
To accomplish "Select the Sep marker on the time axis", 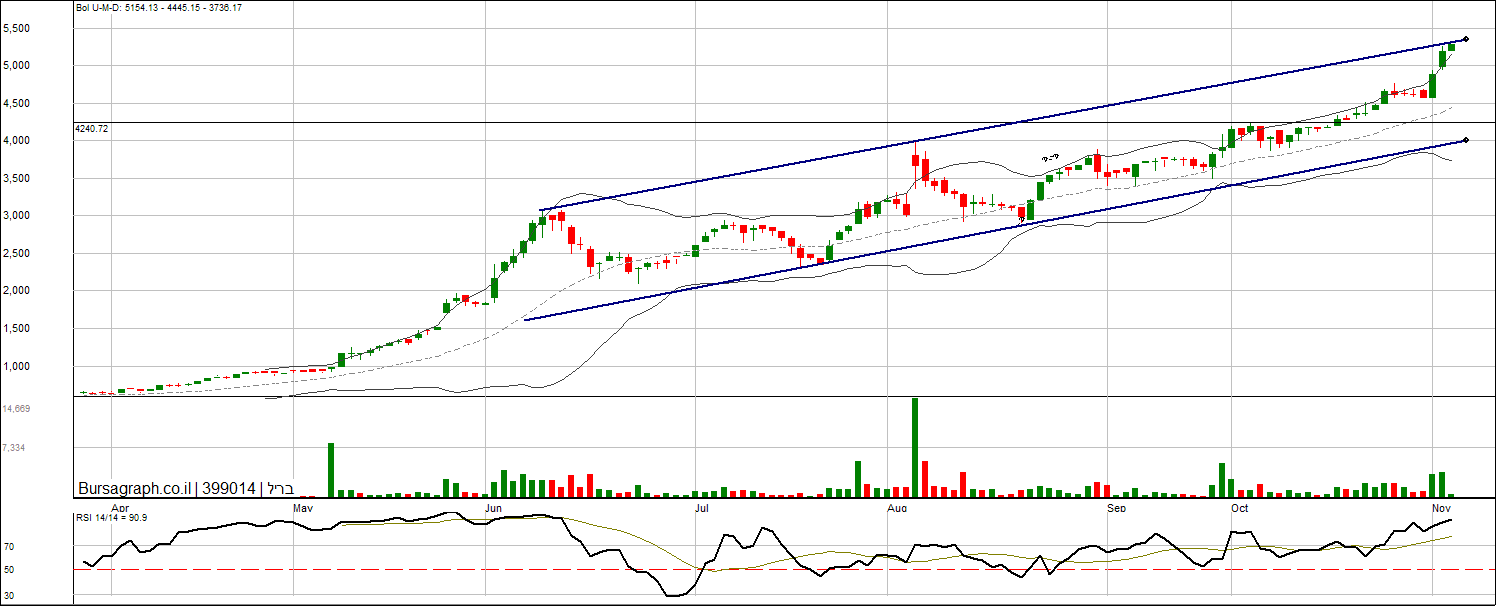I will 1117,508.
